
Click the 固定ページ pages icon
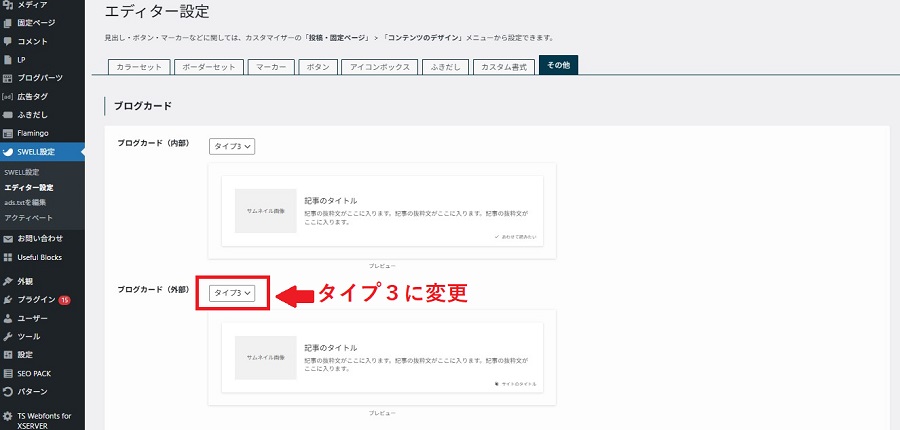[7, 23]
